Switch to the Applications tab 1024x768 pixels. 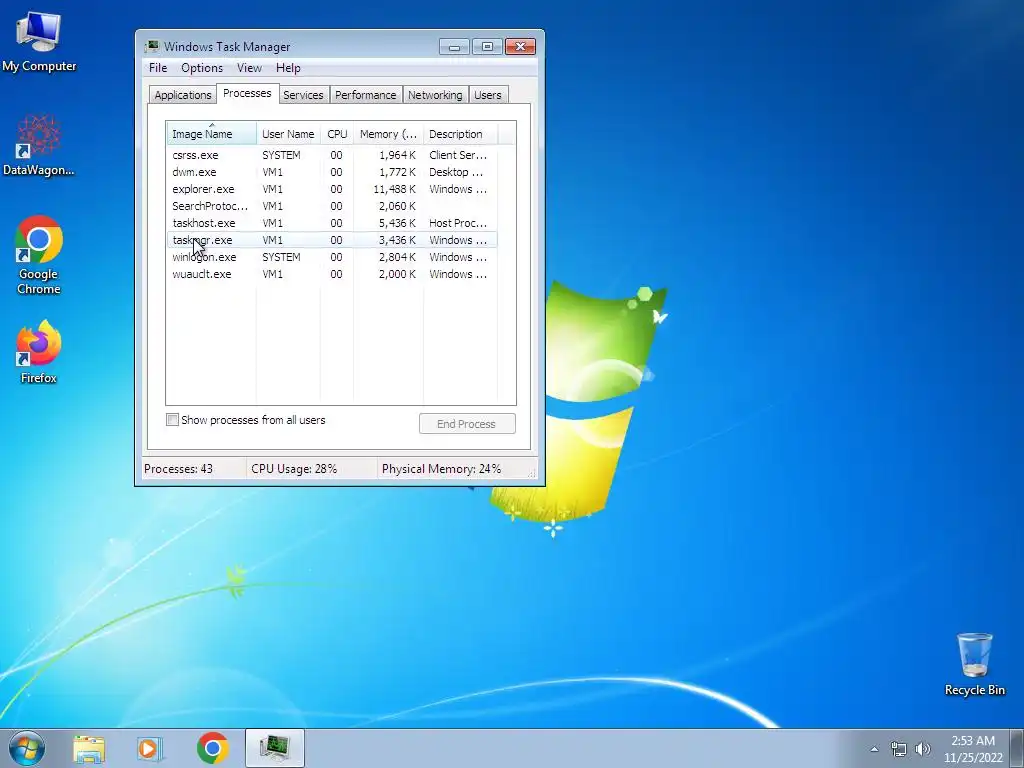[183, 95]
